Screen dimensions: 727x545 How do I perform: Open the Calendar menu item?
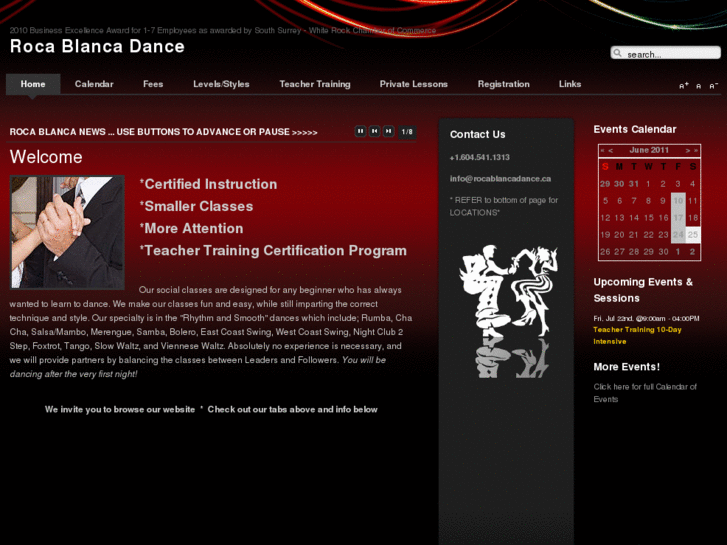point(94,84)
